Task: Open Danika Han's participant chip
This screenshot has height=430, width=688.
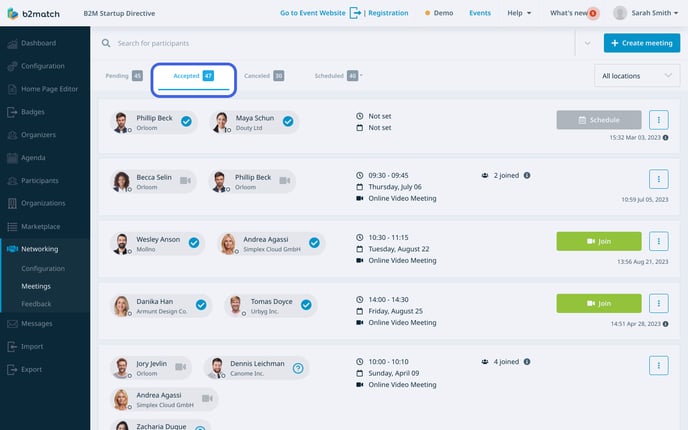Action: coord(161,306)
